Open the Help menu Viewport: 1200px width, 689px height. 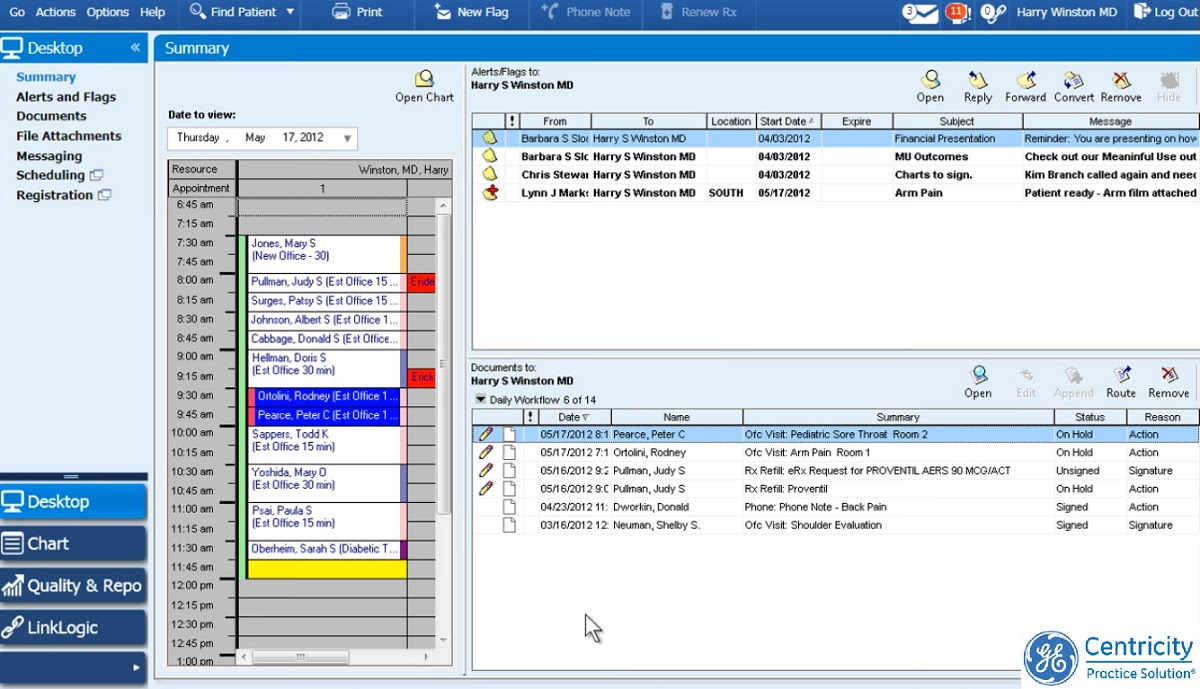pyautogui.click(x=153, y=12)
